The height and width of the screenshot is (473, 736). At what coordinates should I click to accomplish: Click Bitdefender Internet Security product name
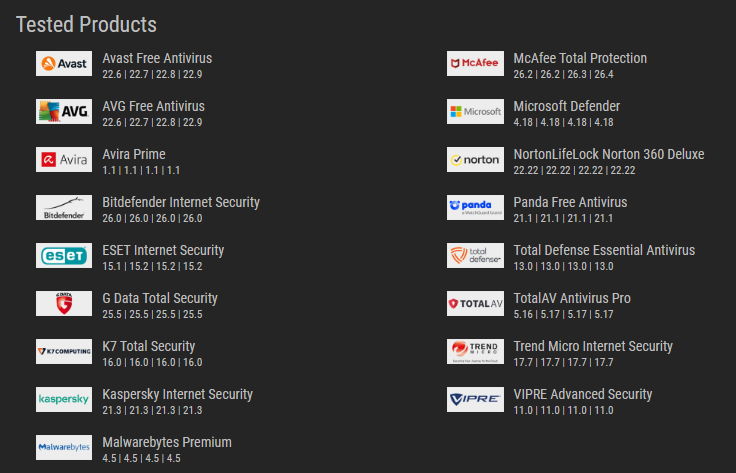click(x=181, y=202)
